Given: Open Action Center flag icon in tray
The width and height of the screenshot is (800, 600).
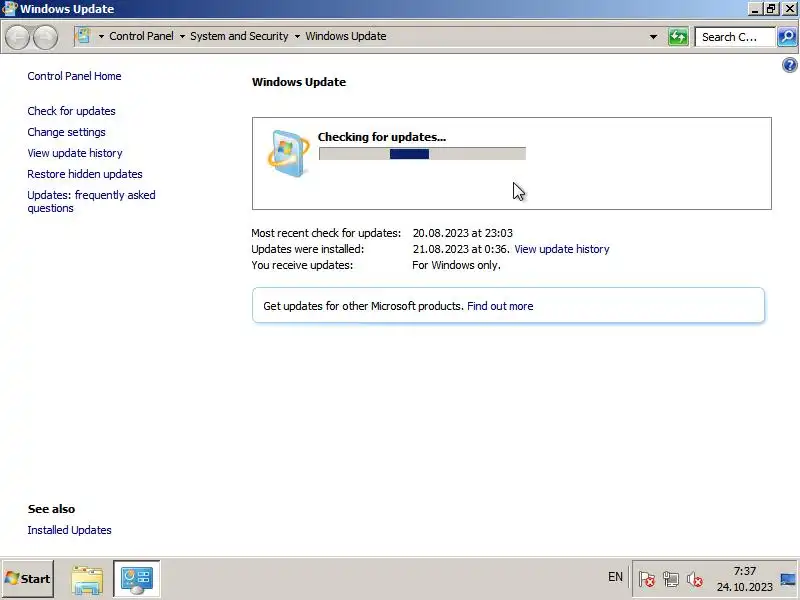Looking at the screenshot, I should pyautogui.click(x=646, y=579).
